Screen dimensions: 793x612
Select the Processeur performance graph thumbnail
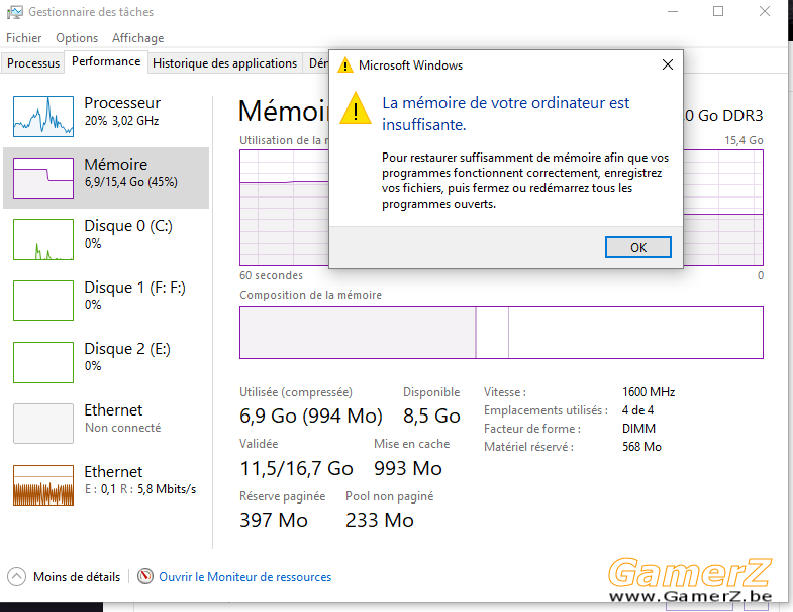[x=43, y=116]
